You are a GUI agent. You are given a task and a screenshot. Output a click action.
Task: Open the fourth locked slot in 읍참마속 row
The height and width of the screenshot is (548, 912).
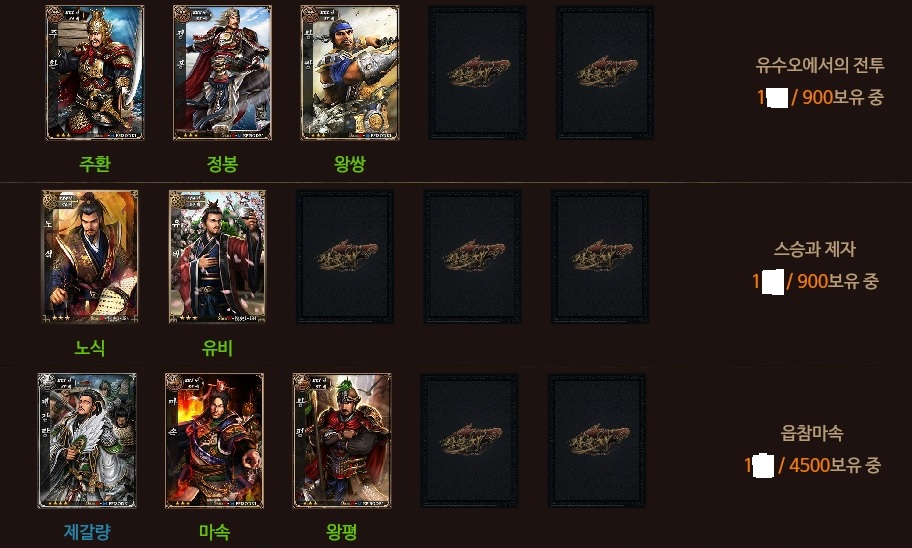coord(469,441)
